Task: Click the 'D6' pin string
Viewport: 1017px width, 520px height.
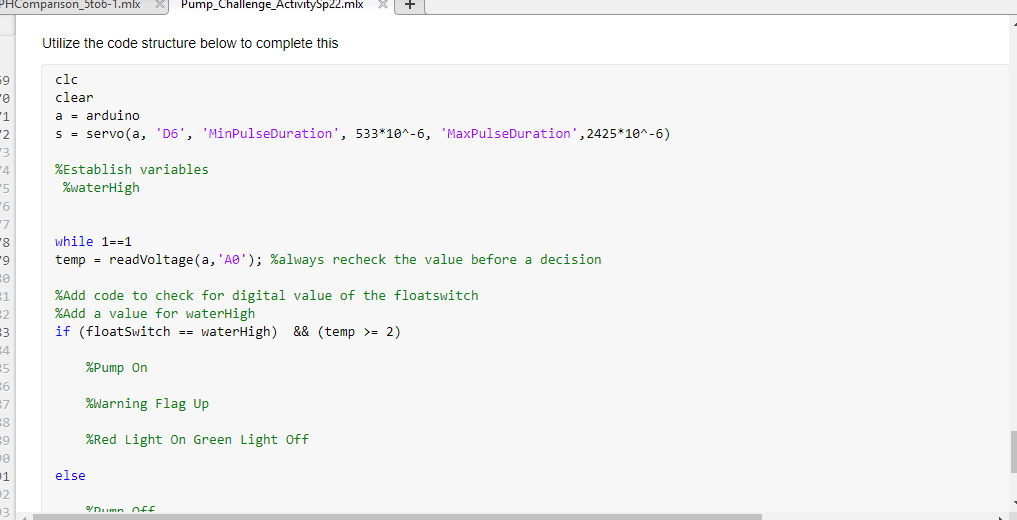Action: [171, 134]
